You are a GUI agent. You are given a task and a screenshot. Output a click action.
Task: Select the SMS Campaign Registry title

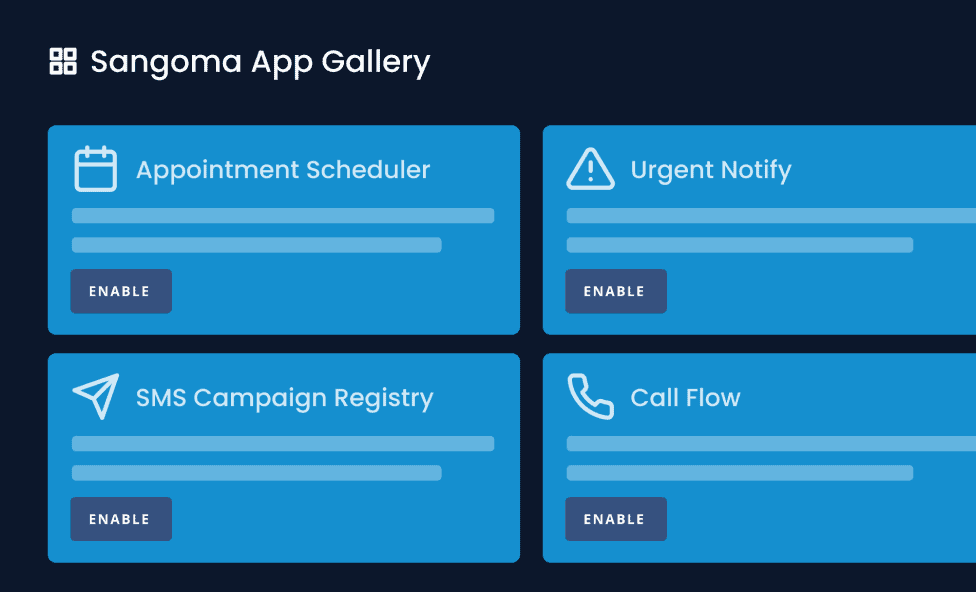pos(284,398)
